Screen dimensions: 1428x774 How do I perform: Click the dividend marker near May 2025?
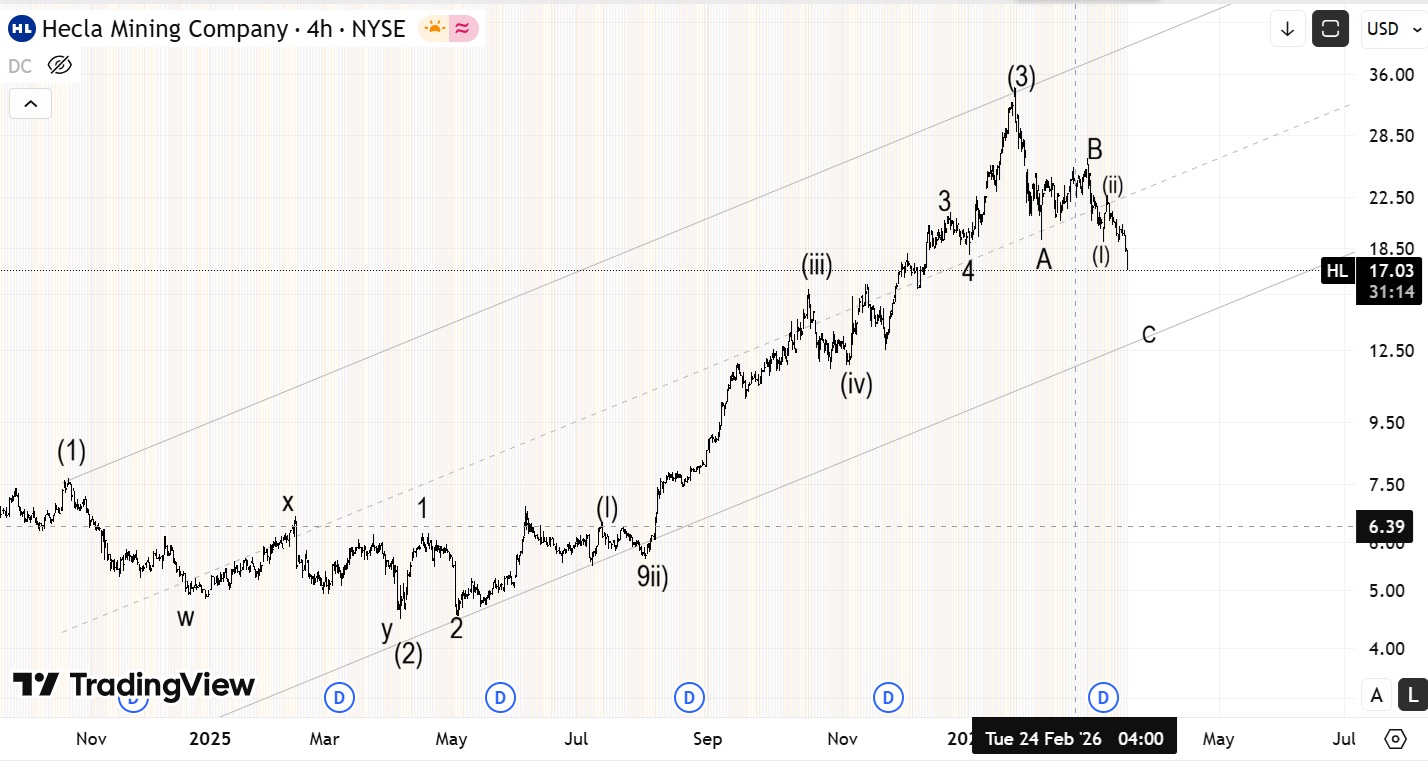click(500, 697)
